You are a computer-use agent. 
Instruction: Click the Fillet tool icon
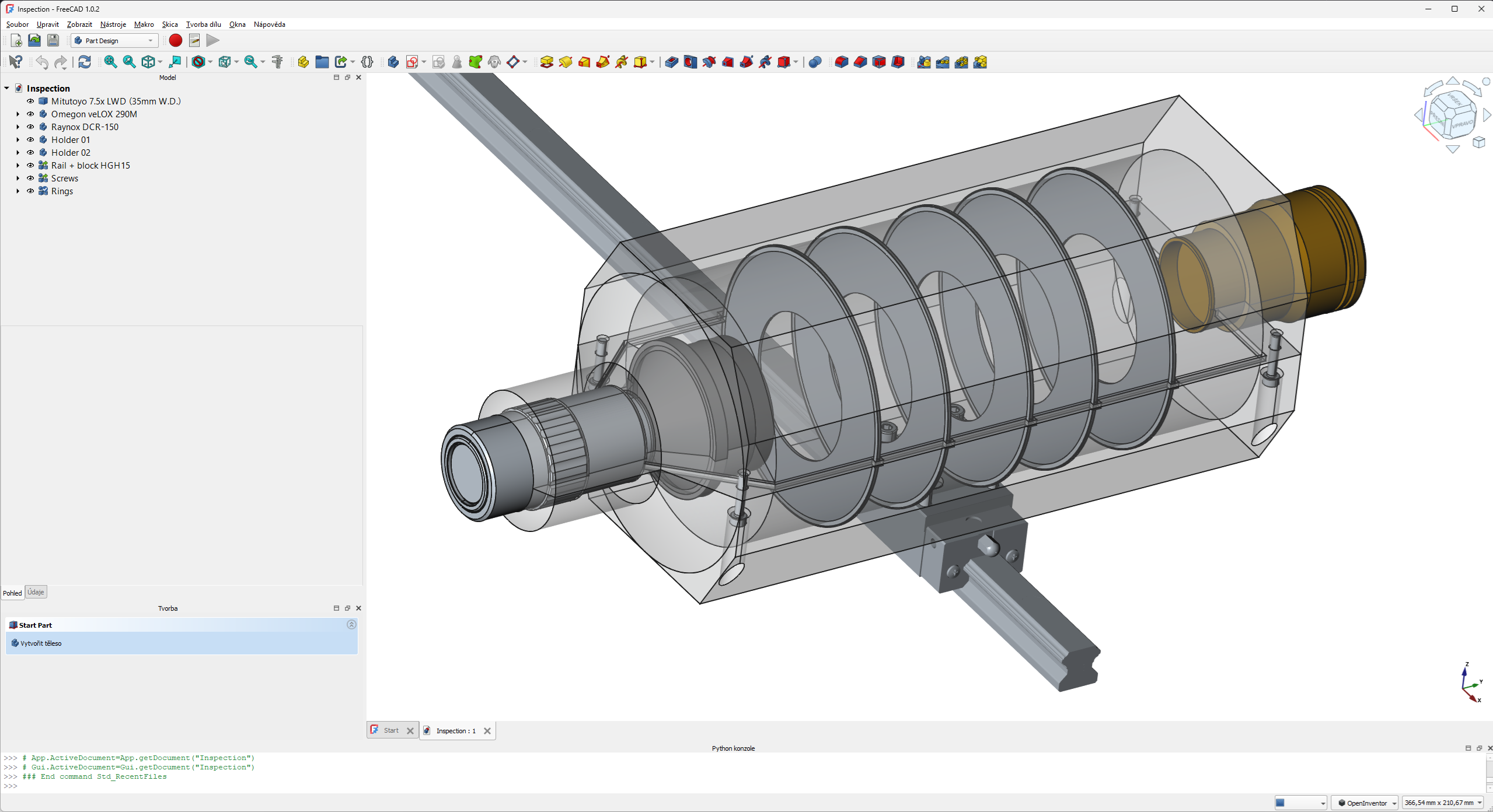pos(841,62)
